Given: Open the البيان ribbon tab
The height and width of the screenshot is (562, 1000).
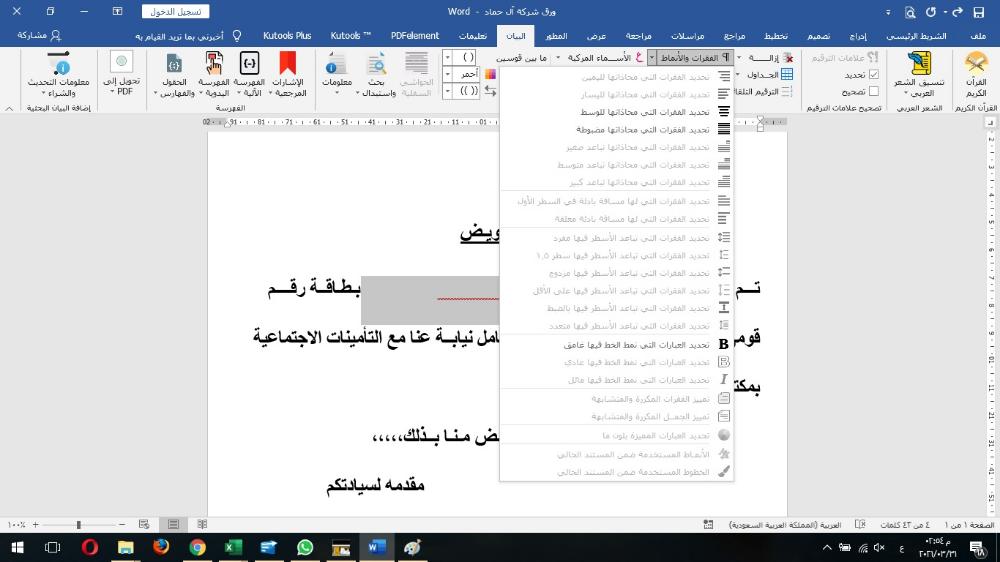Looking at the screenshot, I should (x=516, y=36).
